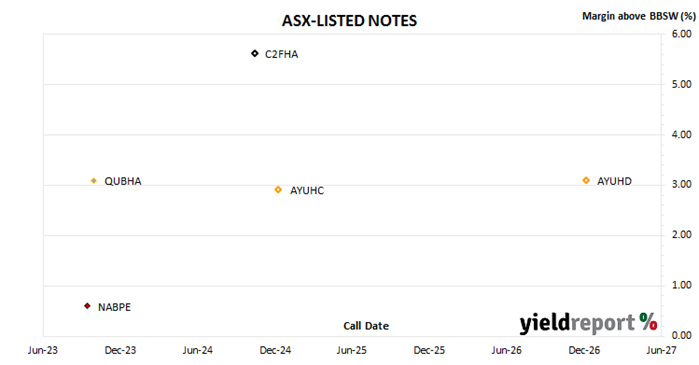Select the C2FHA data label
The height and width of the screenshot is (365, 699).
tap(281, 54)
